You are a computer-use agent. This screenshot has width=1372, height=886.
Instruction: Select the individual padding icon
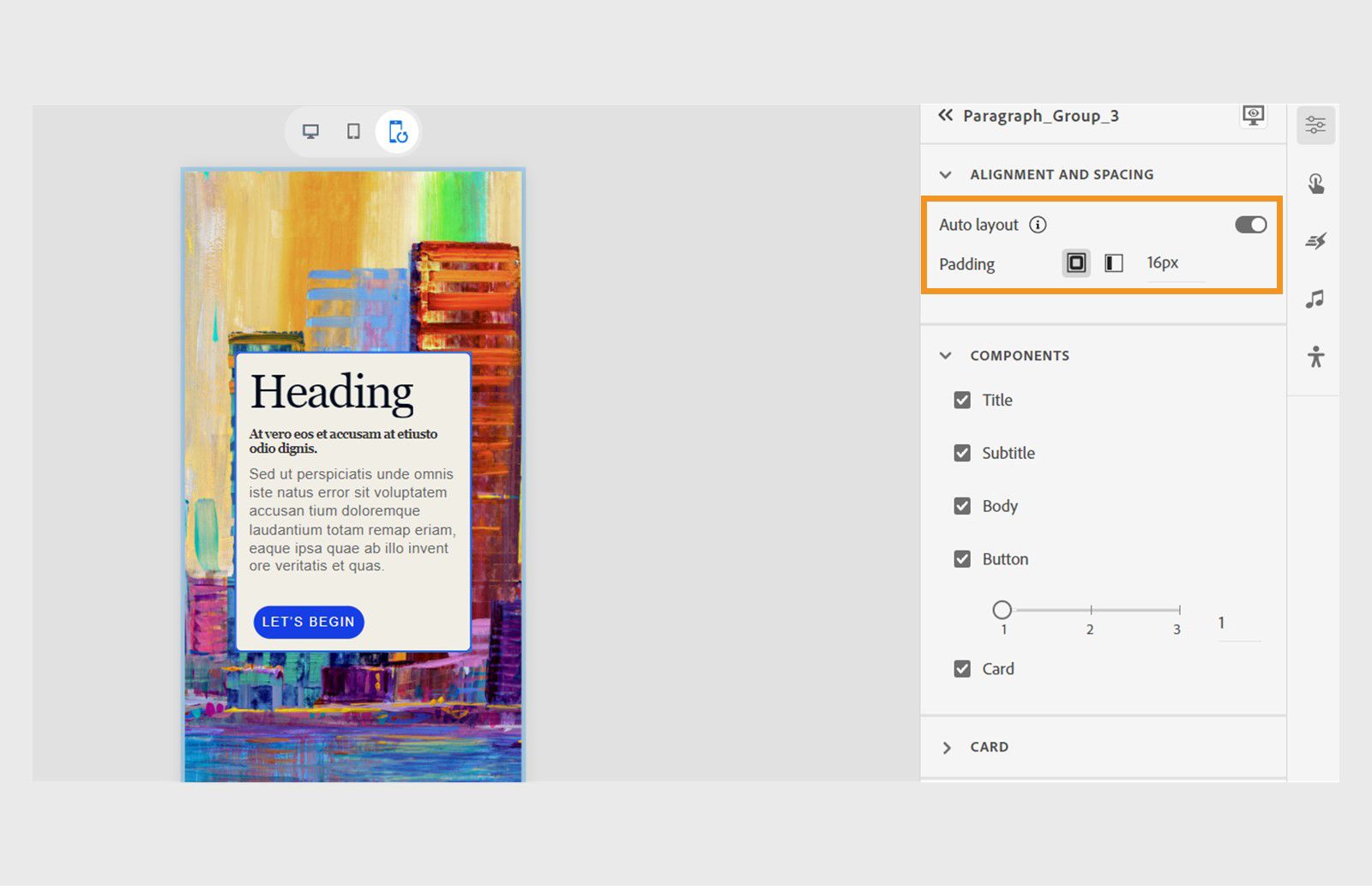pyautogui.click(x=1112, y=262)
